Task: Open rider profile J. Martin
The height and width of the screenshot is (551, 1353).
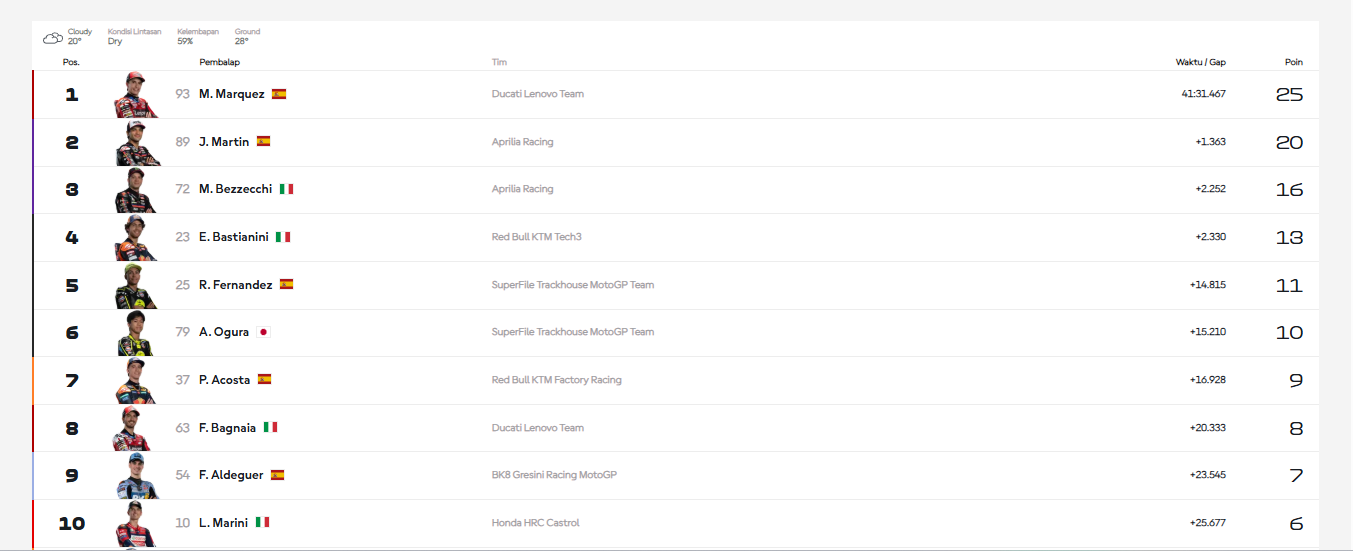Action: tap(224, 142)
